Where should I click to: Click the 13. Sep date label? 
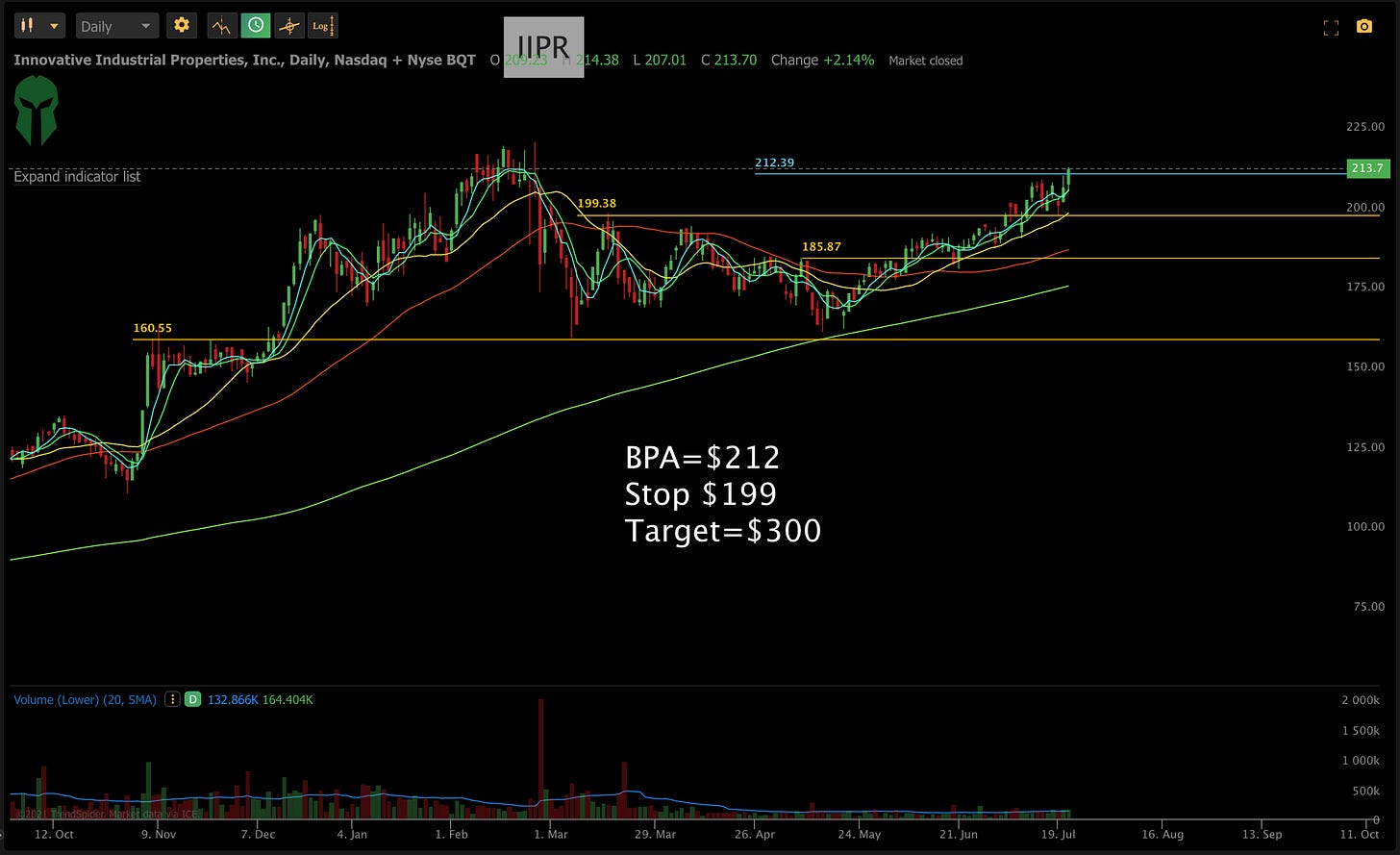(x=1262, y=834)
